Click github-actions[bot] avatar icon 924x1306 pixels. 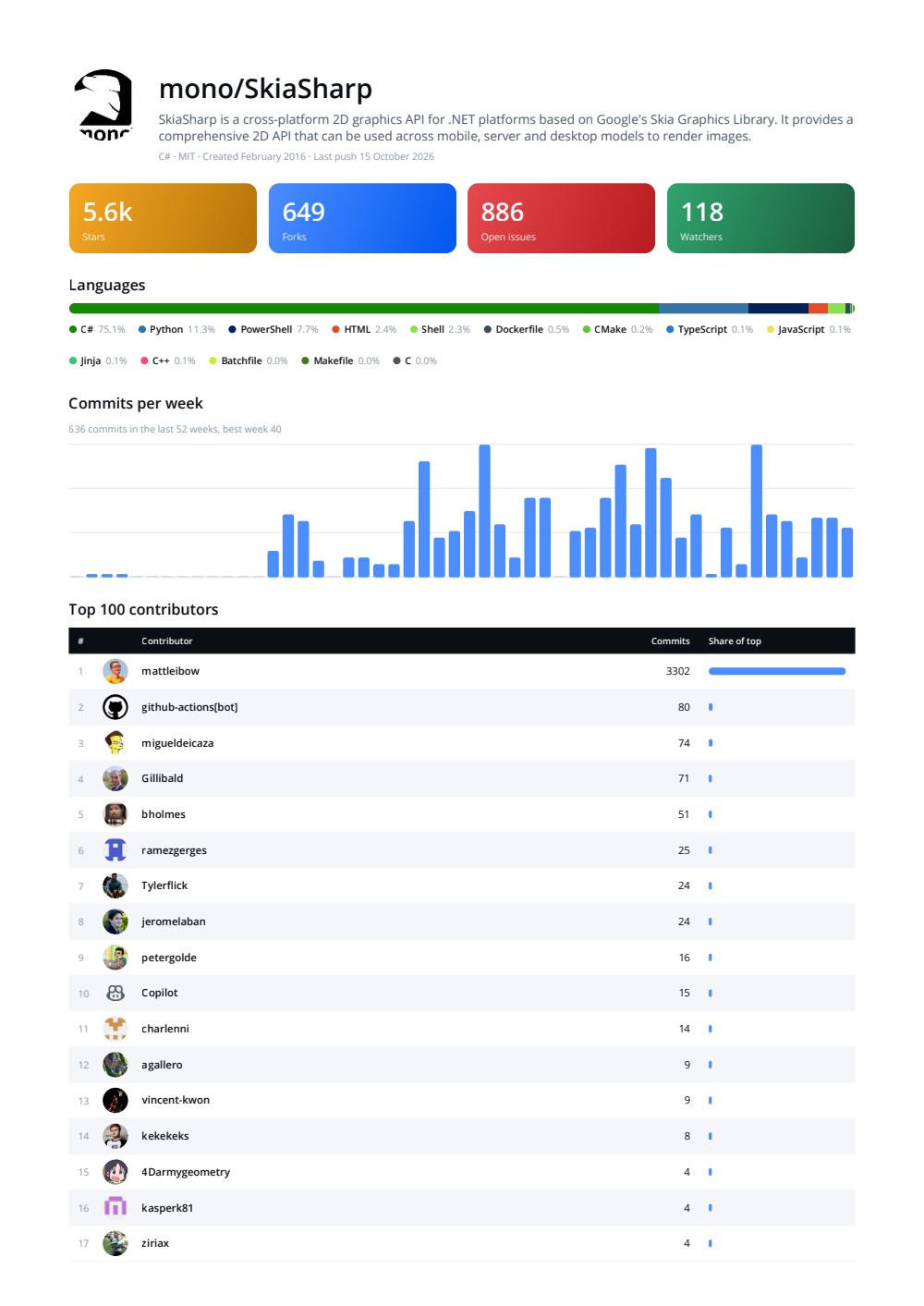click(x=115, y=707)
